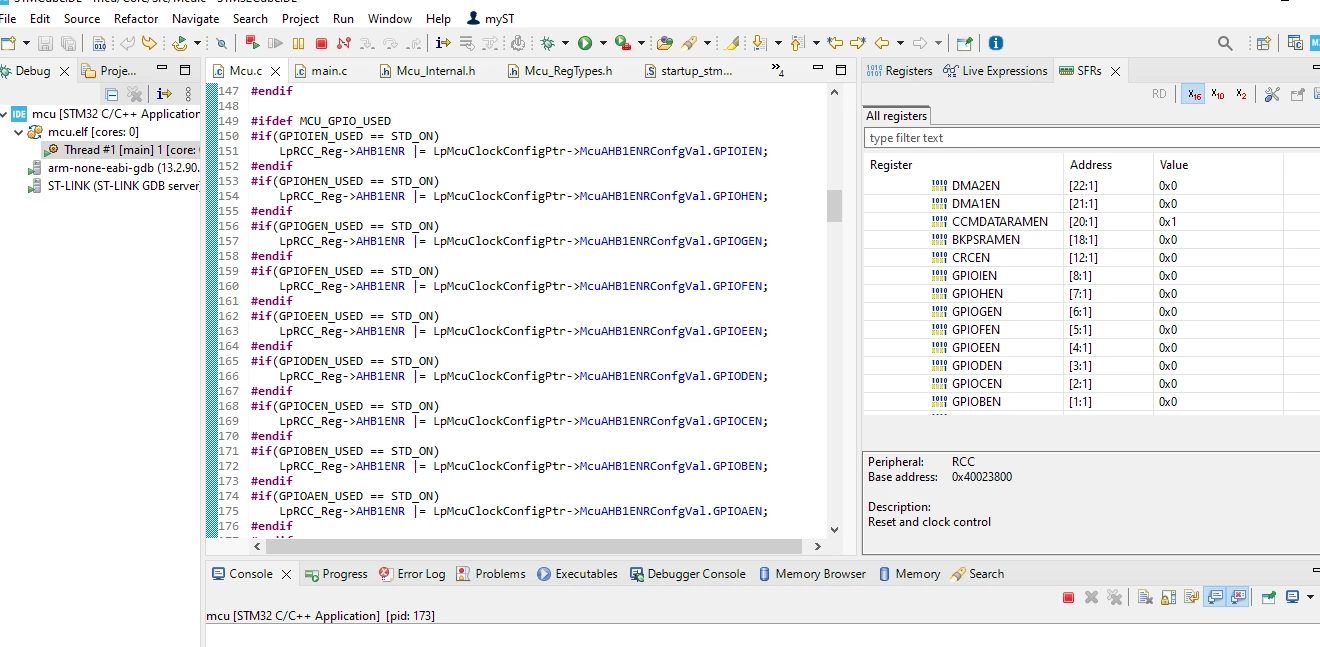This screenshot has height=647, width=1320.
Task: Click the Skip All Breakpoints icon
Action: tap(222, 43)
